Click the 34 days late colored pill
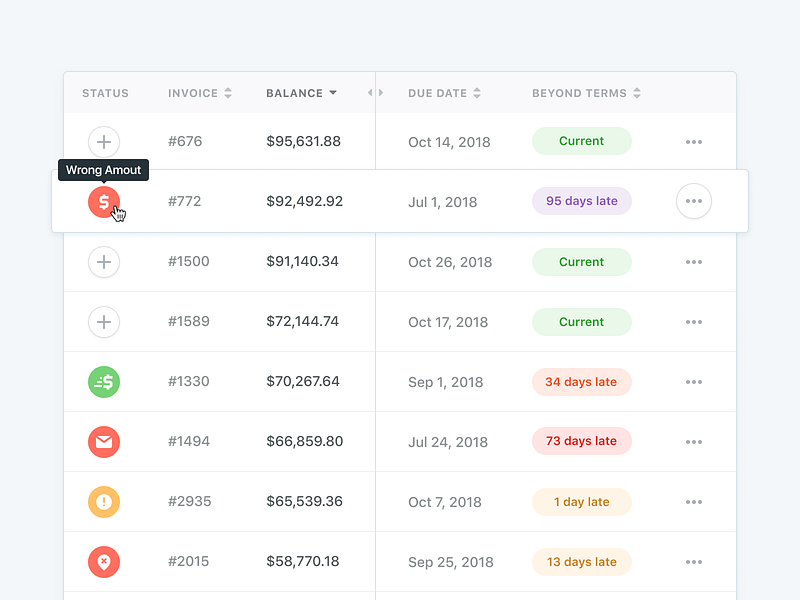800x600 pixels. pos(581,381)
